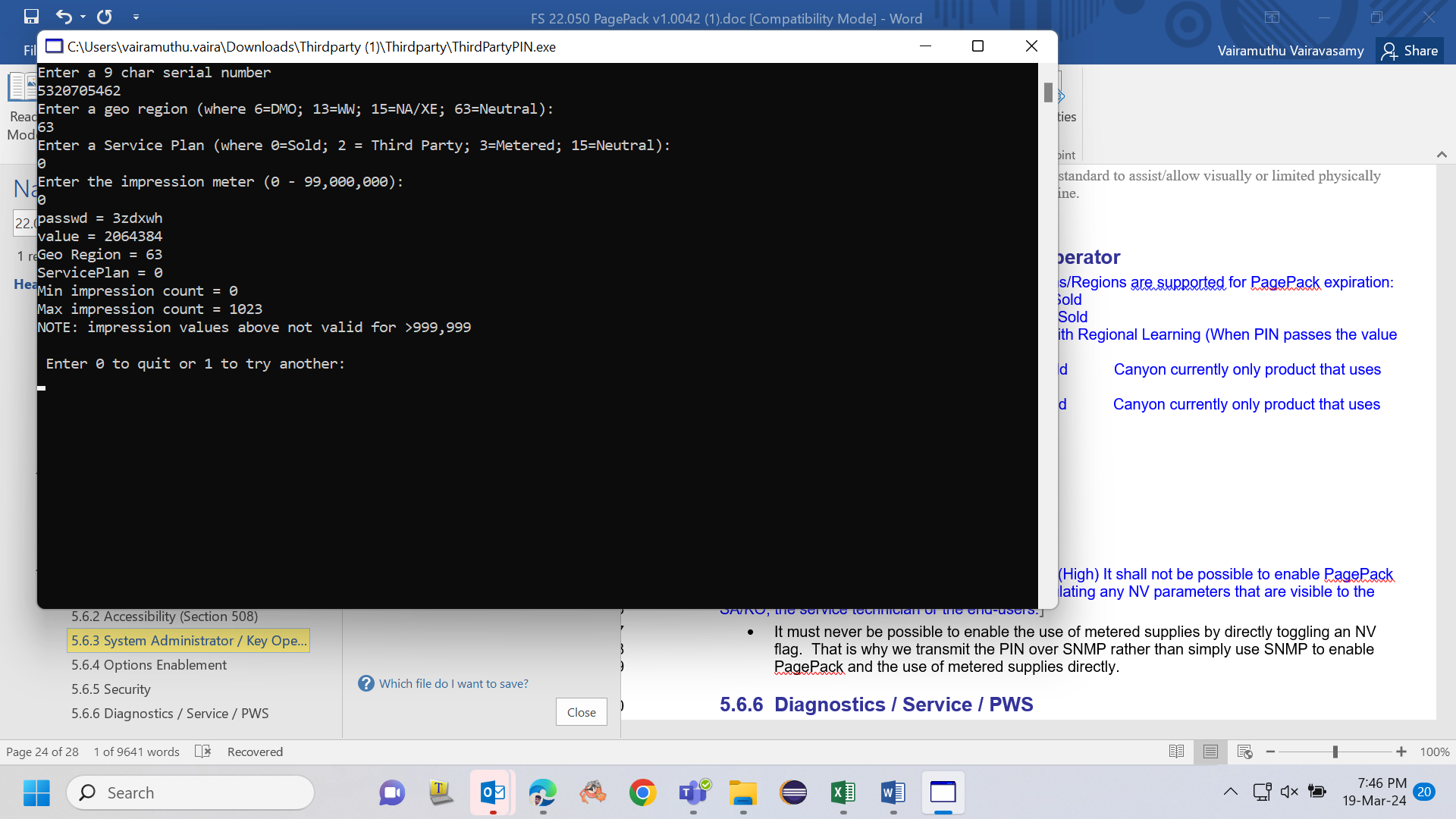Click the Share button
This screenshot has width=1456, height=819.
coord(1410,51)
